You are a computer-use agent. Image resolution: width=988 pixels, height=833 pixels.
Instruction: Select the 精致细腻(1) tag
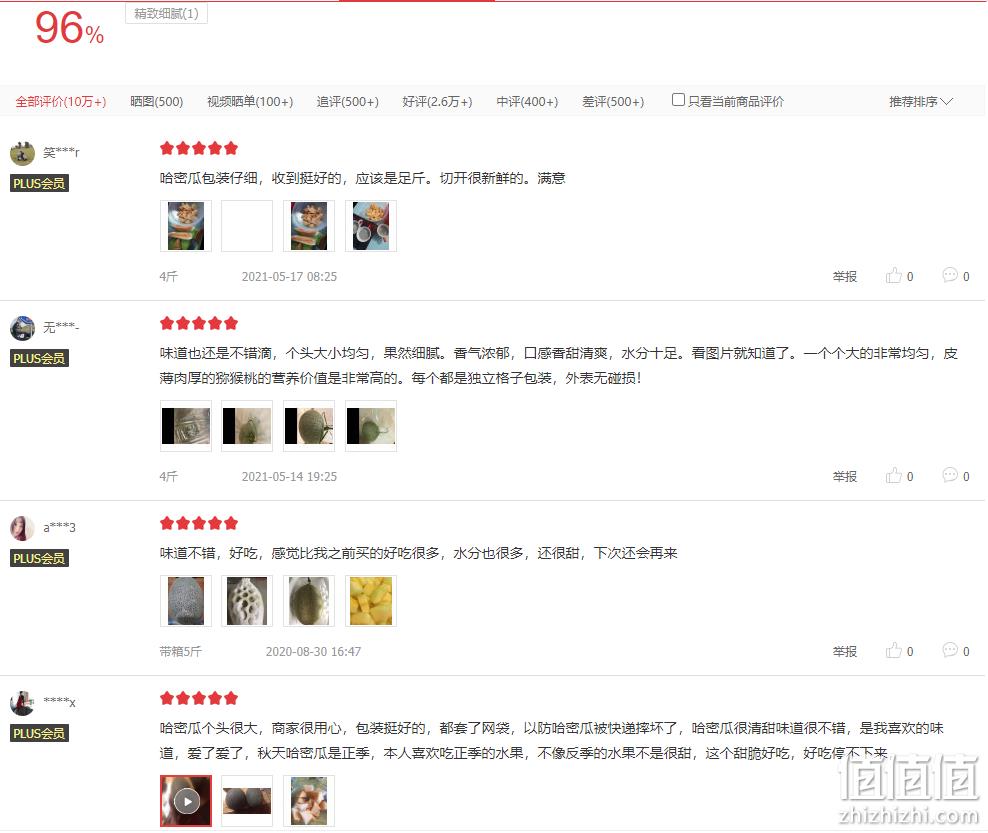coord(166,13)
